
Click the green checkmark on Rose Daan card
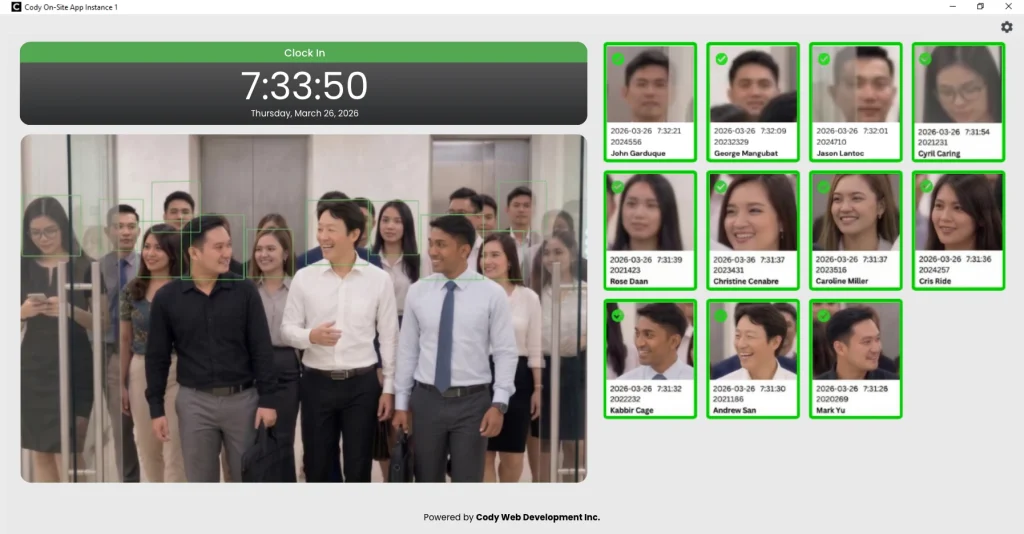pyautogui.click(x=617, y=187)
